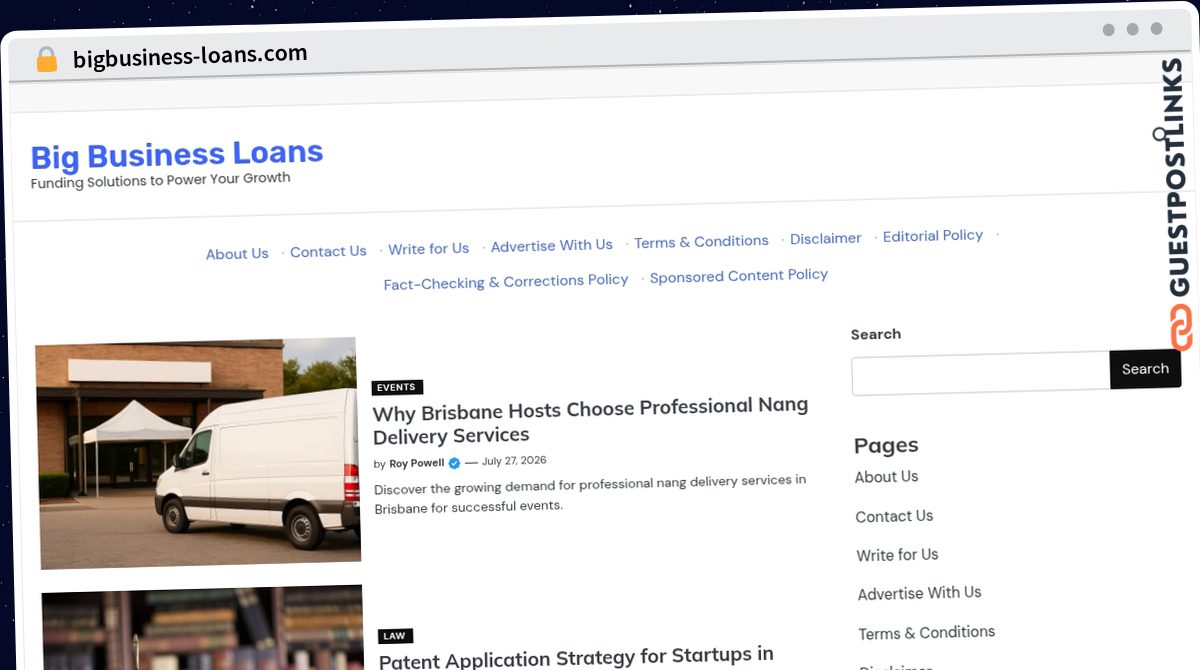The image size is (1200, 670).
Task: Open Sponsored Content Policy link
Action: point(739,276)
